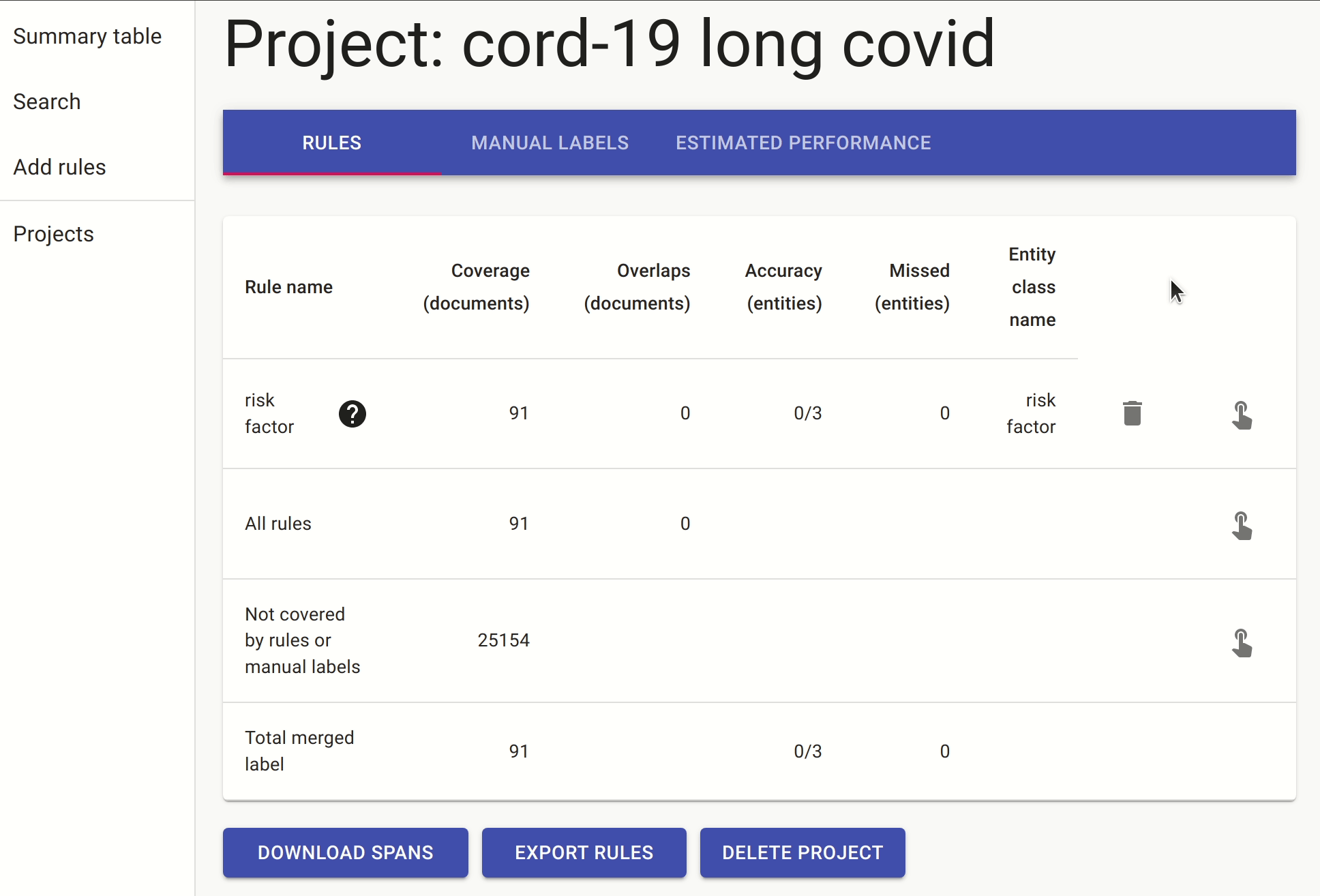Click the hand pointer icon in risk factor row
The width and height of the screenshot is (1320, 896).
coord(1242,415)
